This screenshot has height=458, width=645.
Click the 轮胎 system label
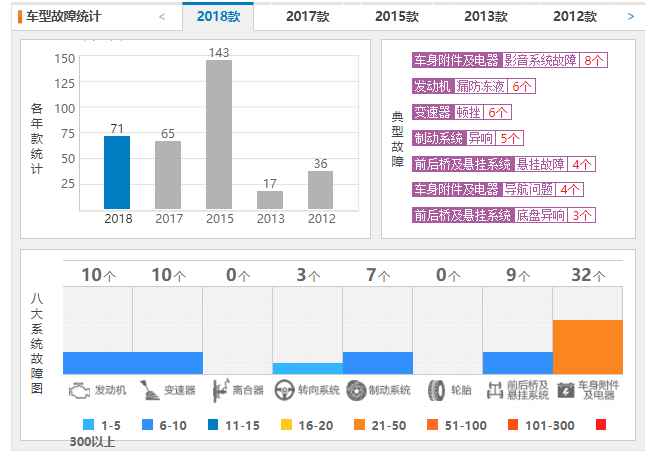[x=461, y=390]
